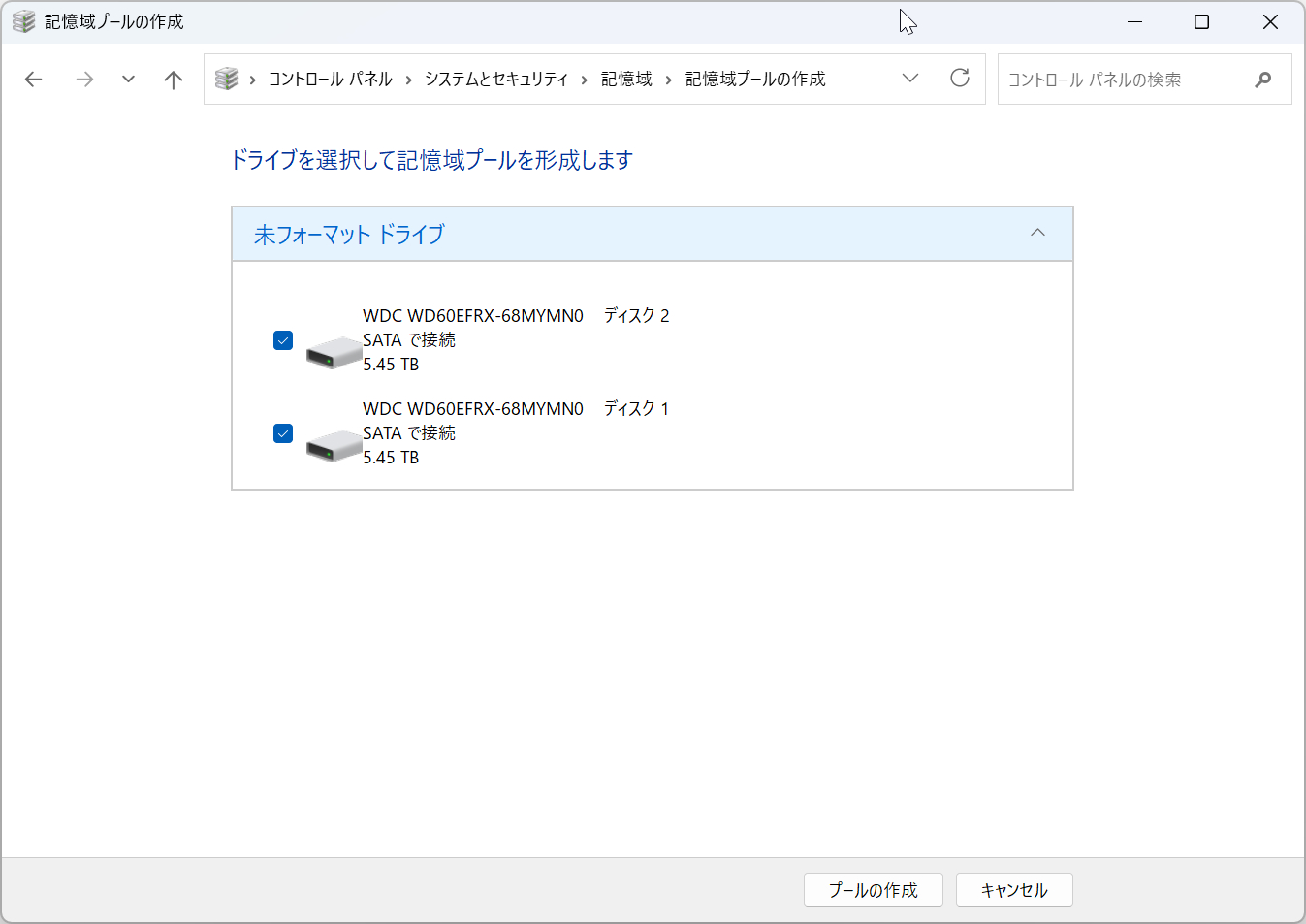Click the ディスク 2 hard drive icon
The height and width of the screenshot is (924, 1306).
coord(334,352)
